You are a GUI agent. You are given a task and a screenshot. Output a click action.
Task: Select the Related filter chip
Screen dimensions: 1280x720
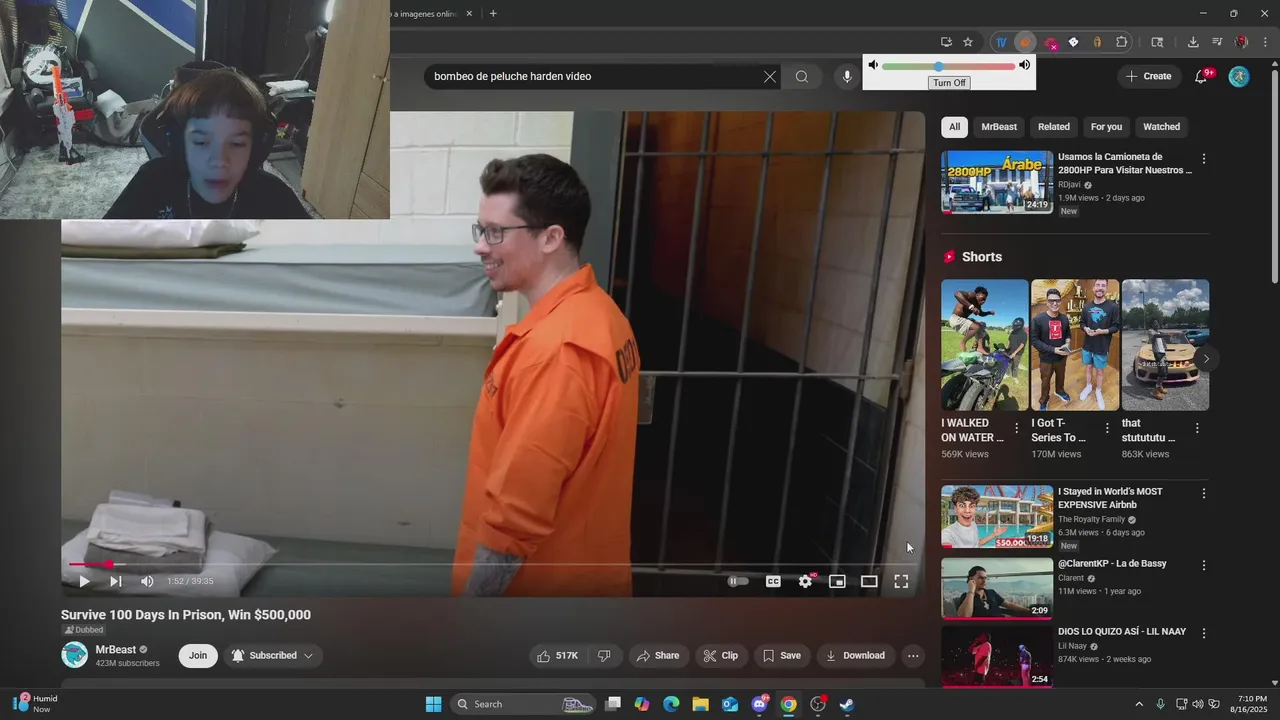coord(1054,127)
